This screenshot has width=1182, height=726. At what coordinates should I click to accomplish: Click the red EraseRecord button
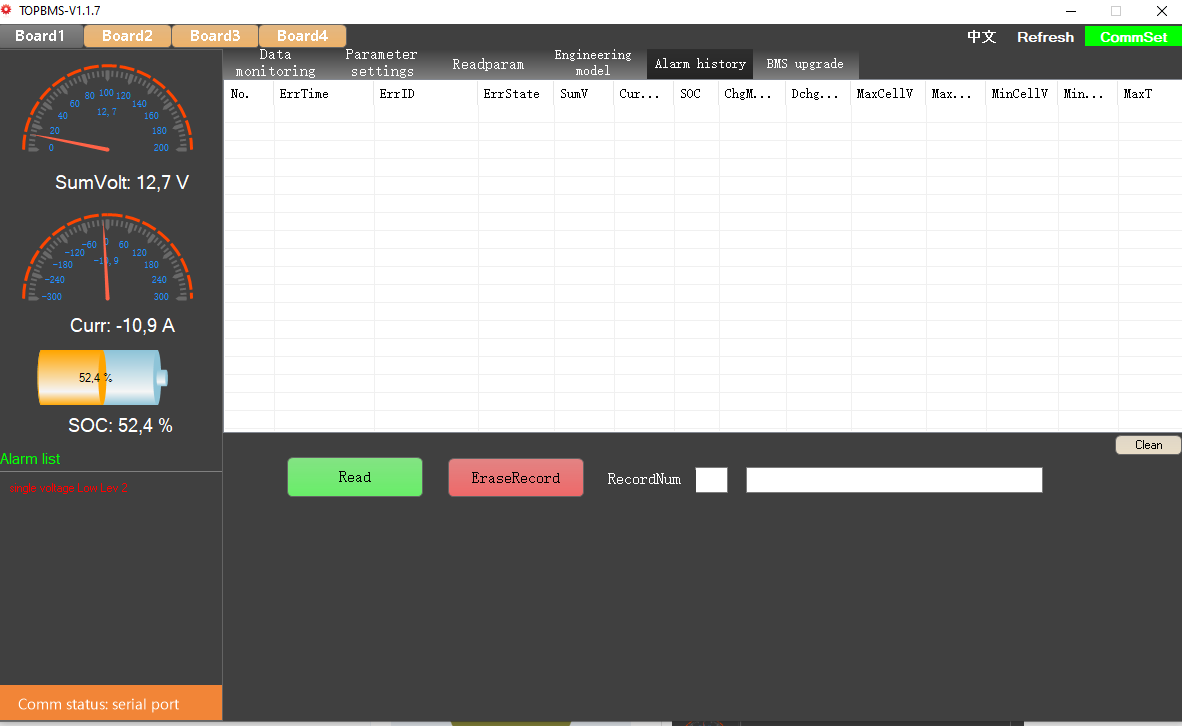pyautogui.click(x=515, y=478)
